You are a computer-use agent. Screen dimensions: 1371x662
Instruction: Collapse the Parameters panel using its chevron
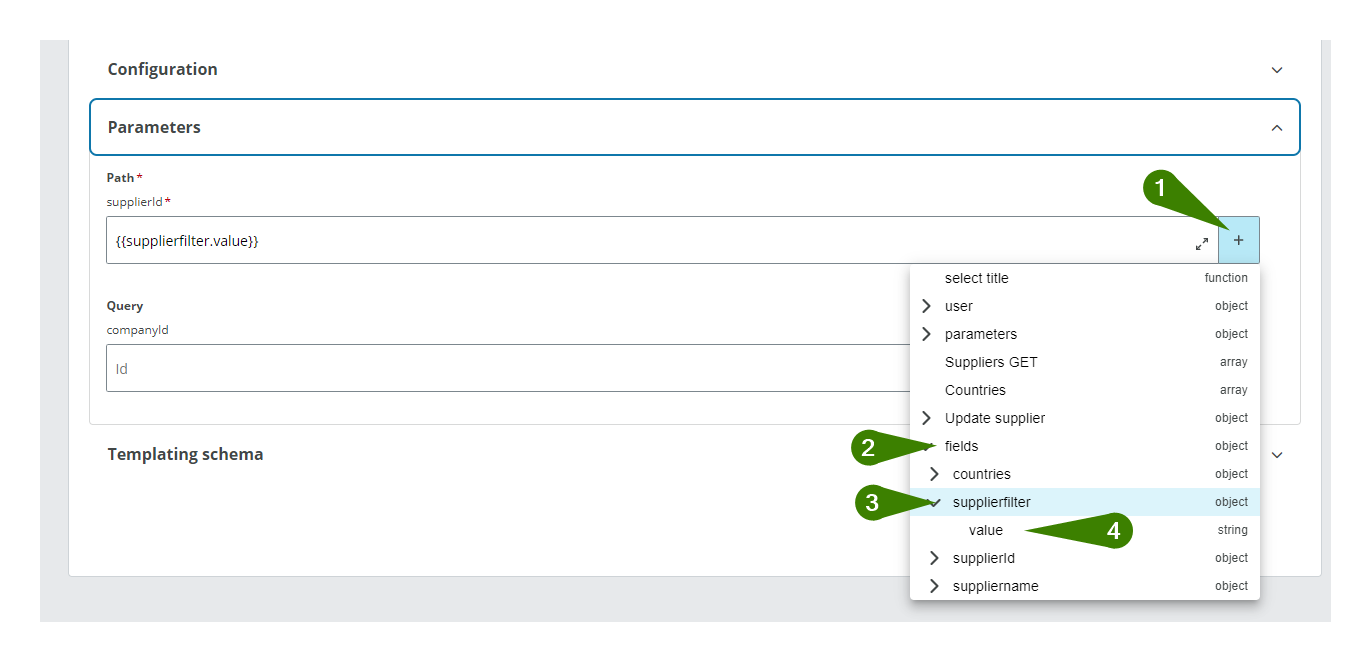1276,127
